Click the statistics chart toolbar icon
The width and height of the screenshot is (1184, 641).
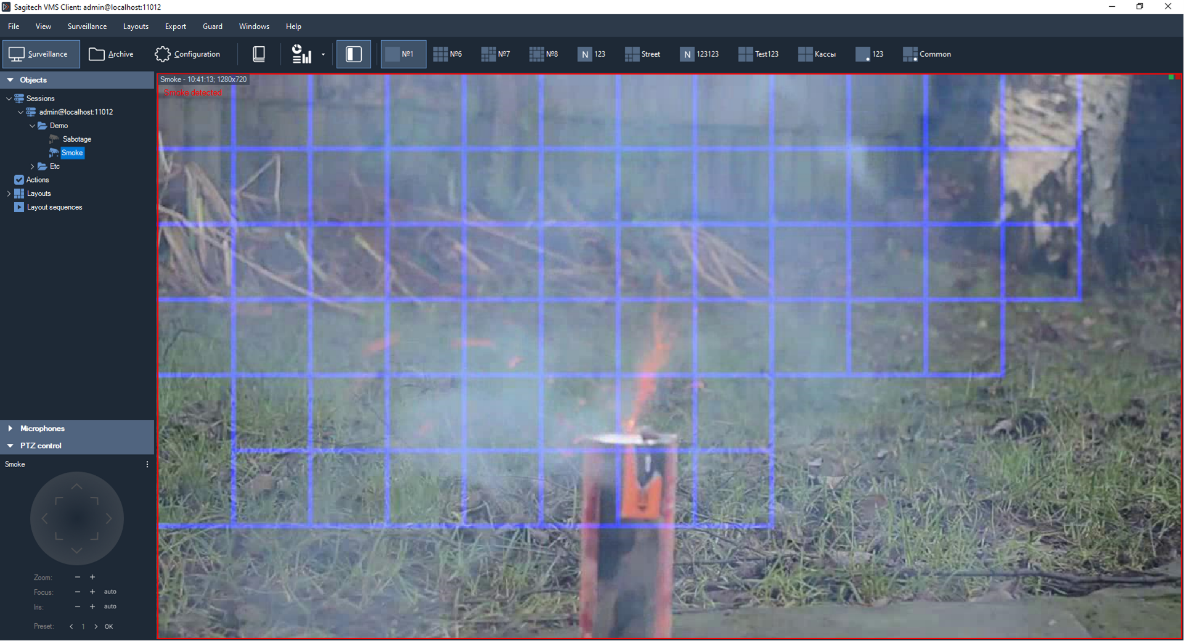click(301, 54)
